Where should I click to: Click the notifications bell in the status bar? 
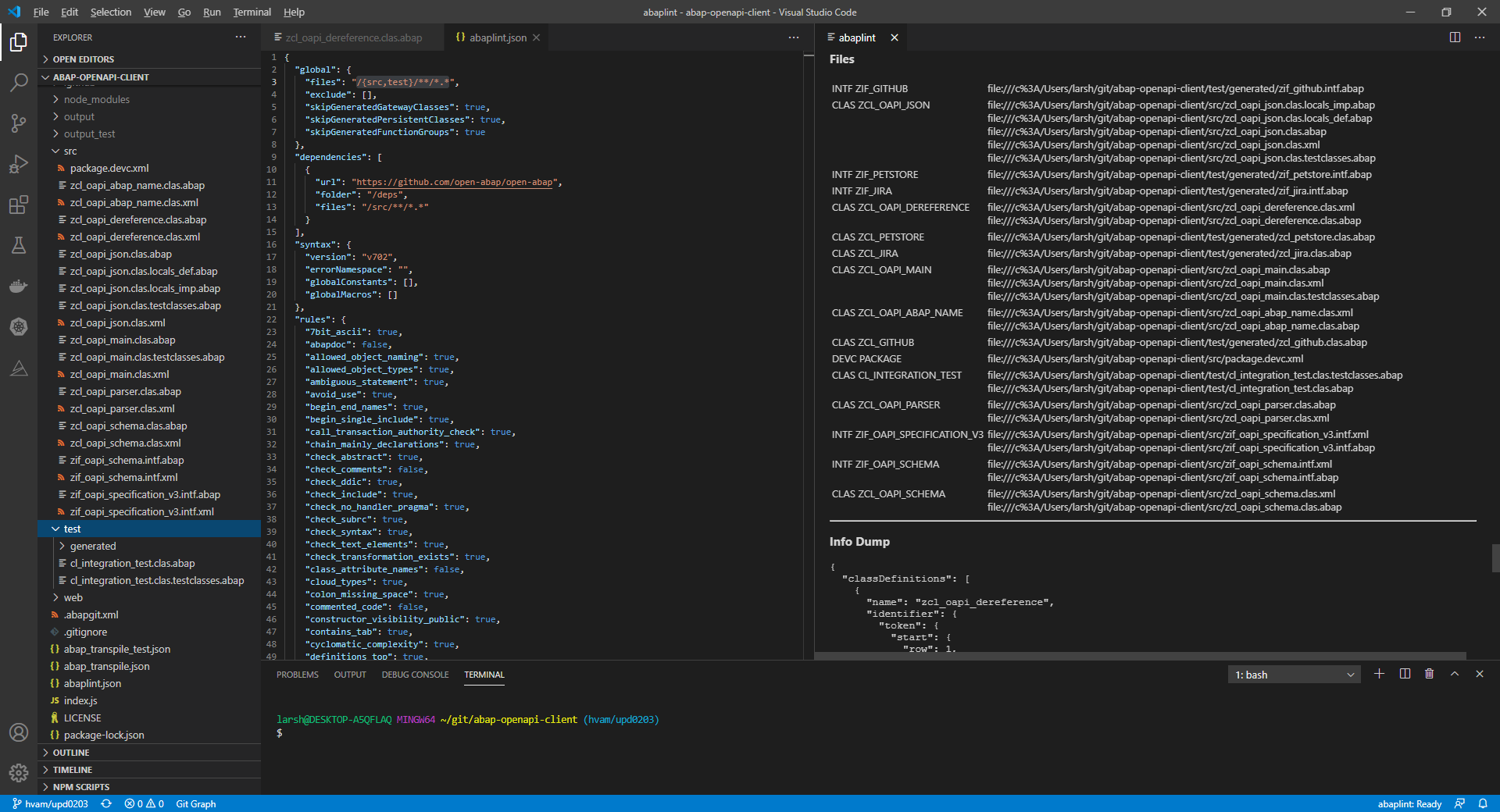(x=1484, y=803)
